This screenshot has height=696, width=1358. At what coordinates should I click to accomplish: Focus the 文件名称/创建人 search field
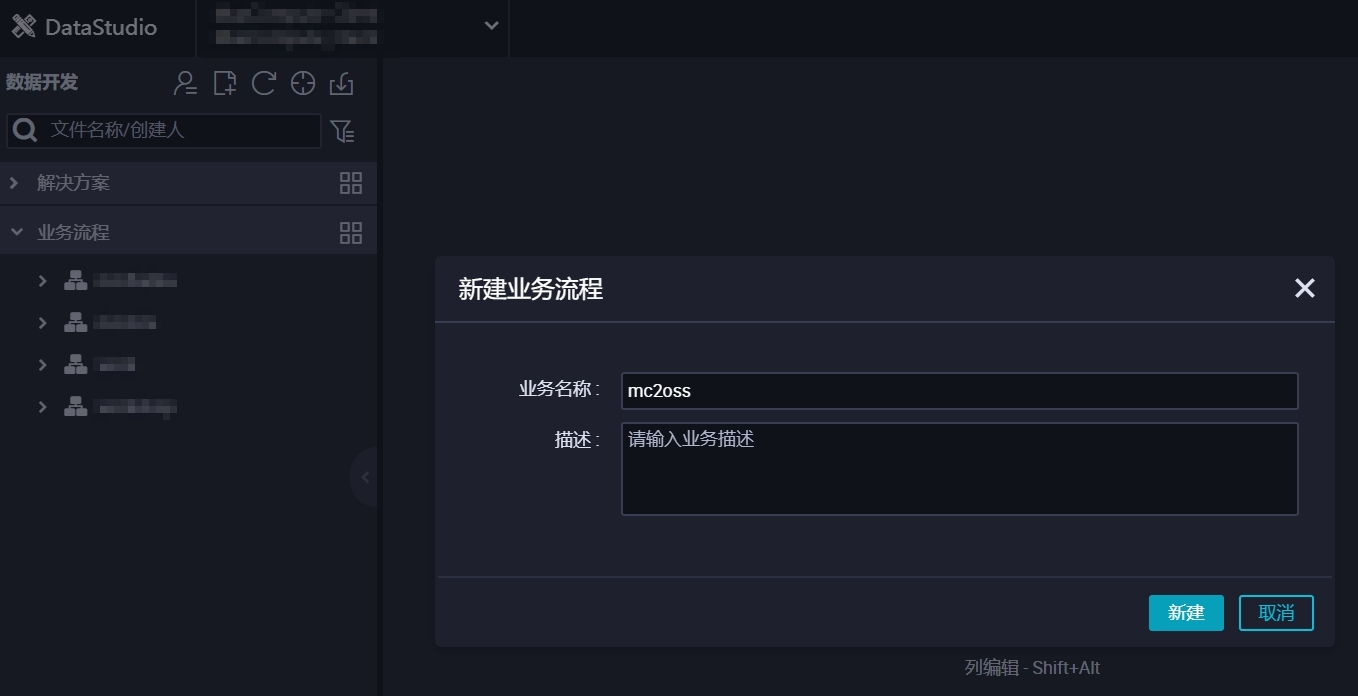tap(164, 130)
